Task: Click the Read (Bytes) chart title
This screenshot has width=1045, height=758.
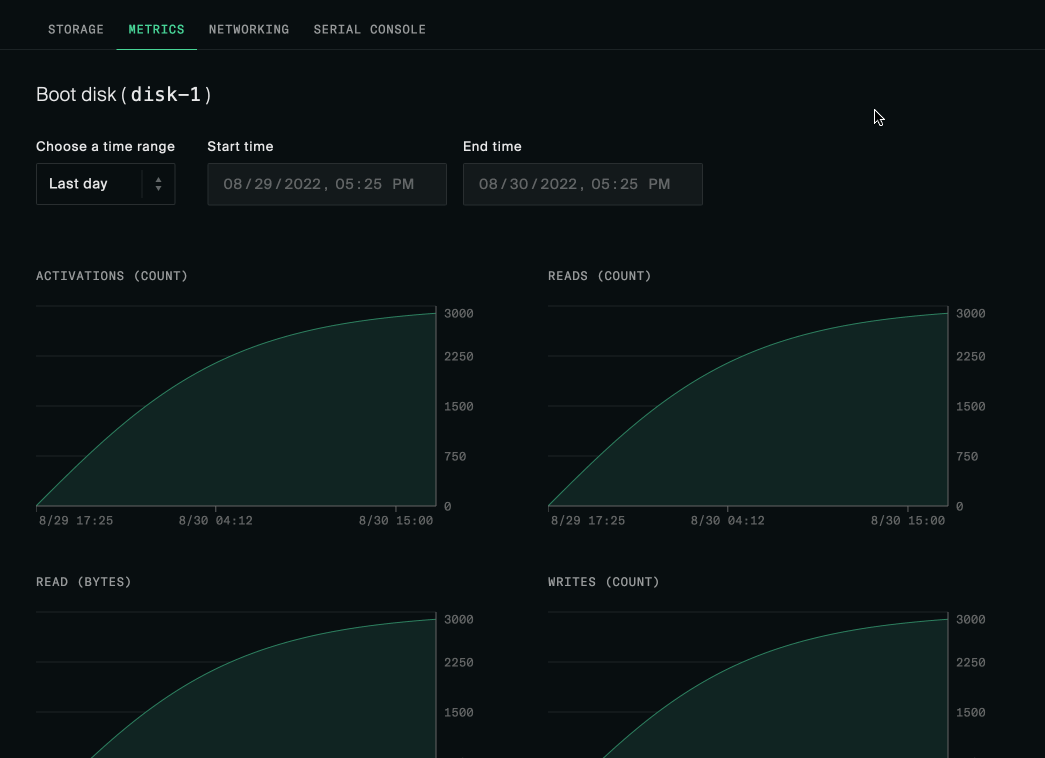Action: tap(84, 582)
